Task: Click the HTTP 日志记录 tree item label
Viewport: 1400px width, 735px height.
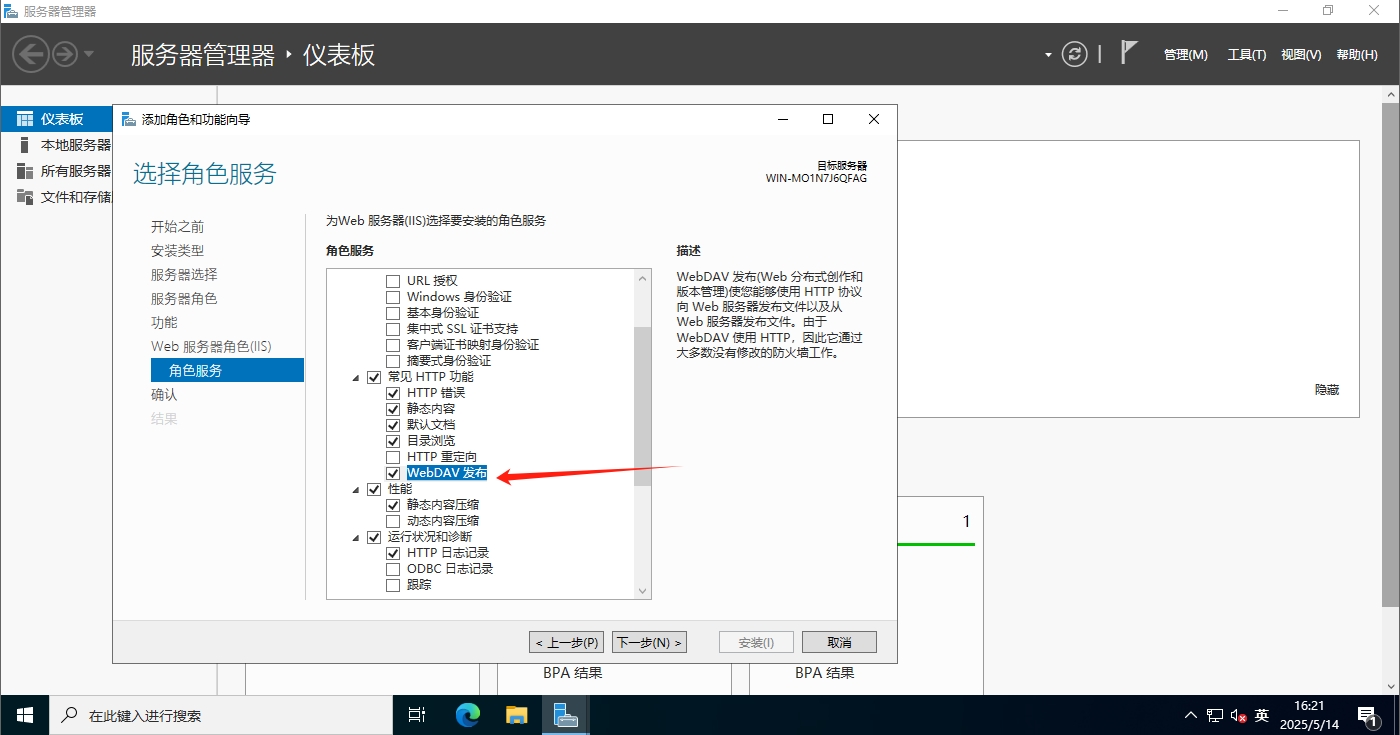Action: (x=448, y=553)
